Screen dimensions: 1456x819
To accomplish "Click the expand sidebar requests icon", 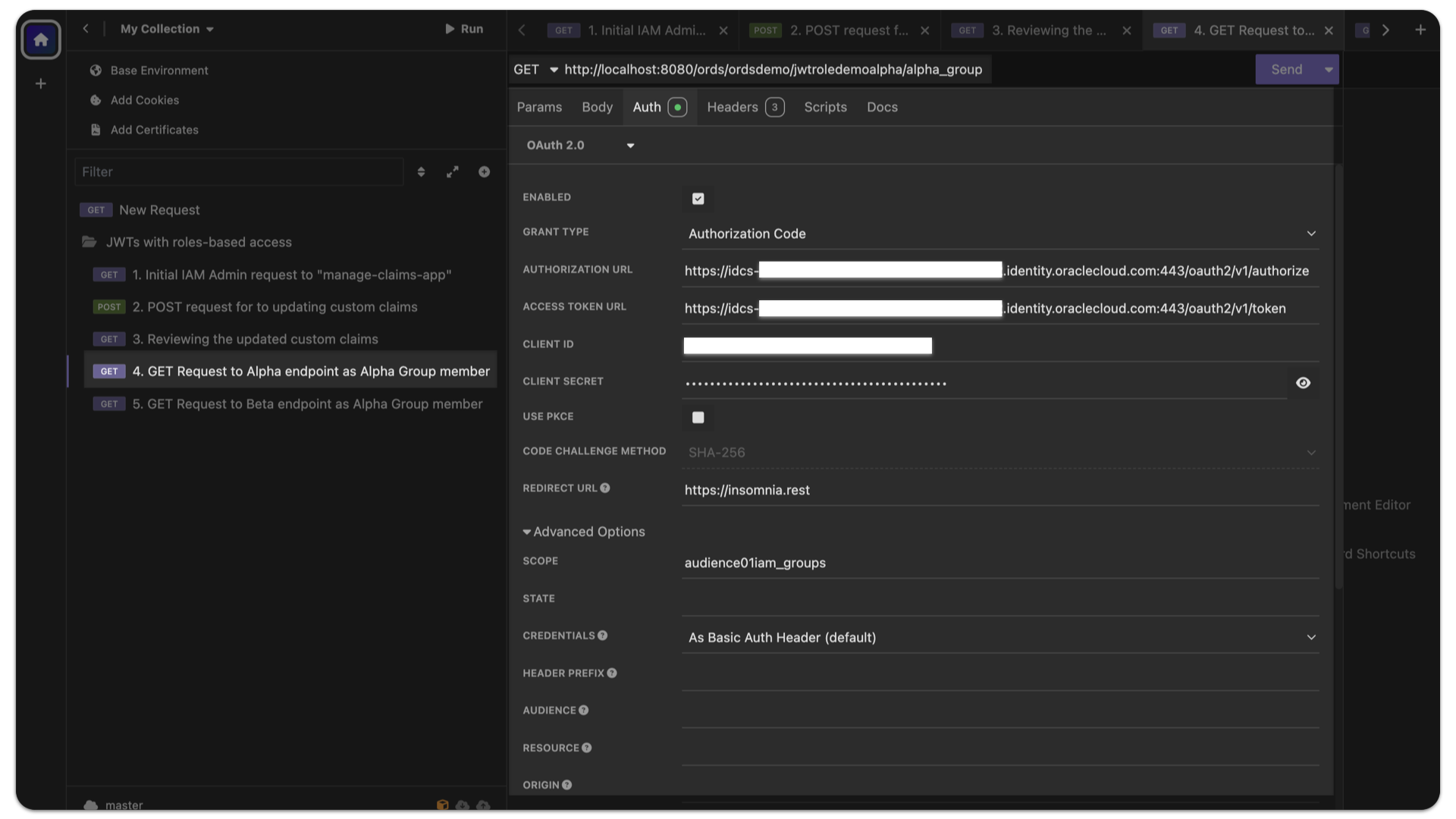I will point(453,171).
